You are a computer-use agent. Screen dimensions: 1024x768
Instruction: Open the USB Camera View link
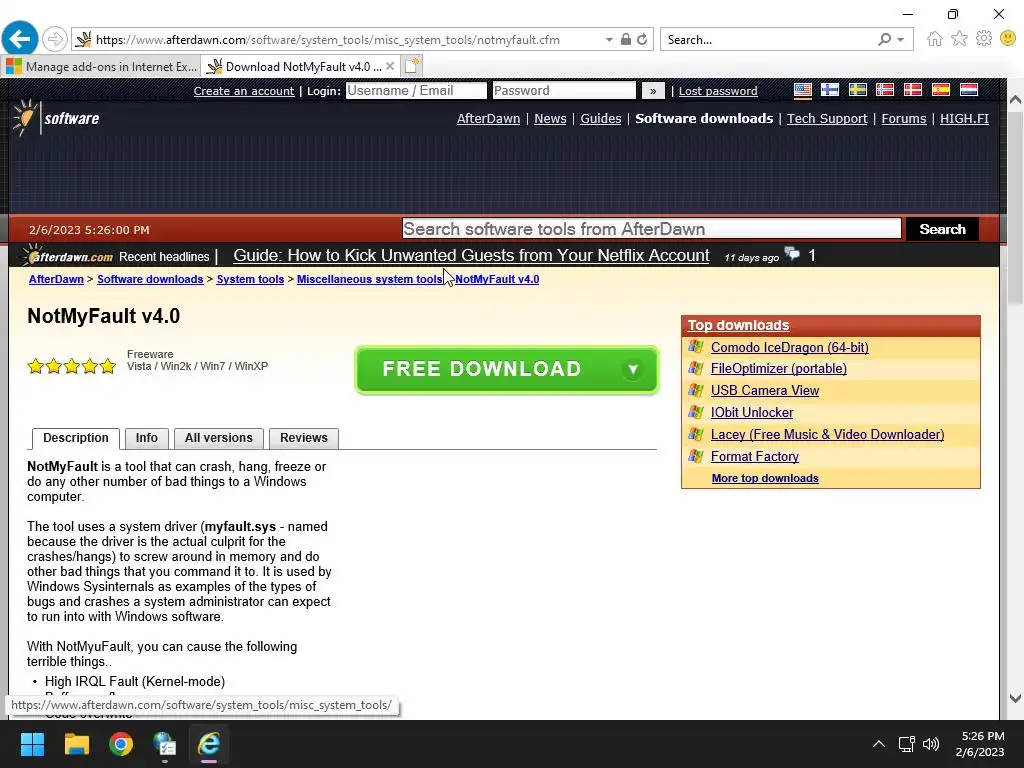pyautogui.click(x=765, y=390)
